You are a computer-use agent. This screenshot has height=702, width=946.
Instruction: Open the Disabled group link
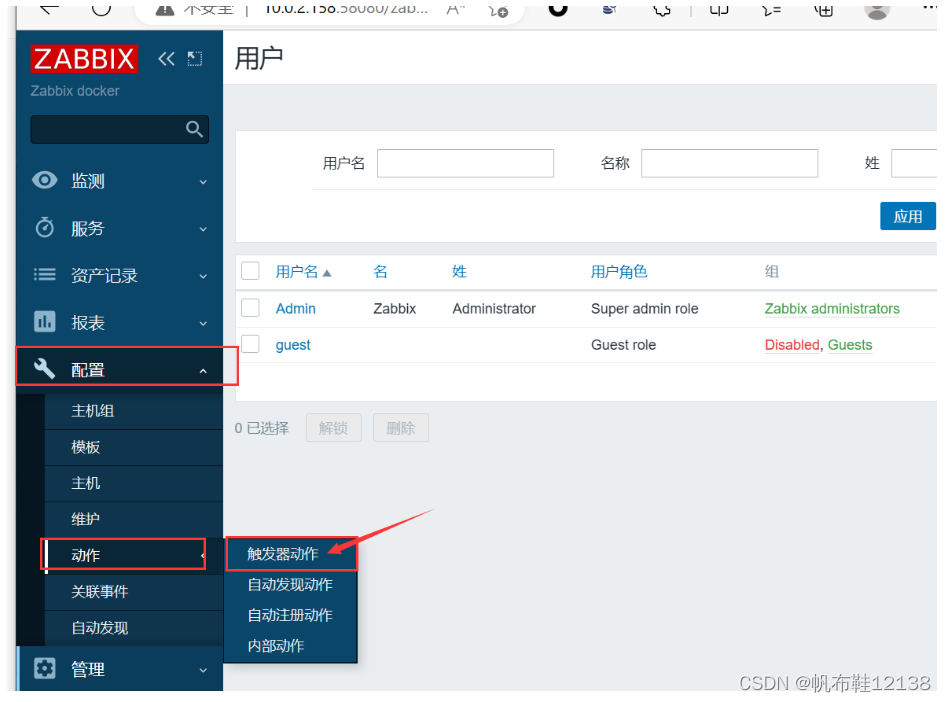pos(792,345)
